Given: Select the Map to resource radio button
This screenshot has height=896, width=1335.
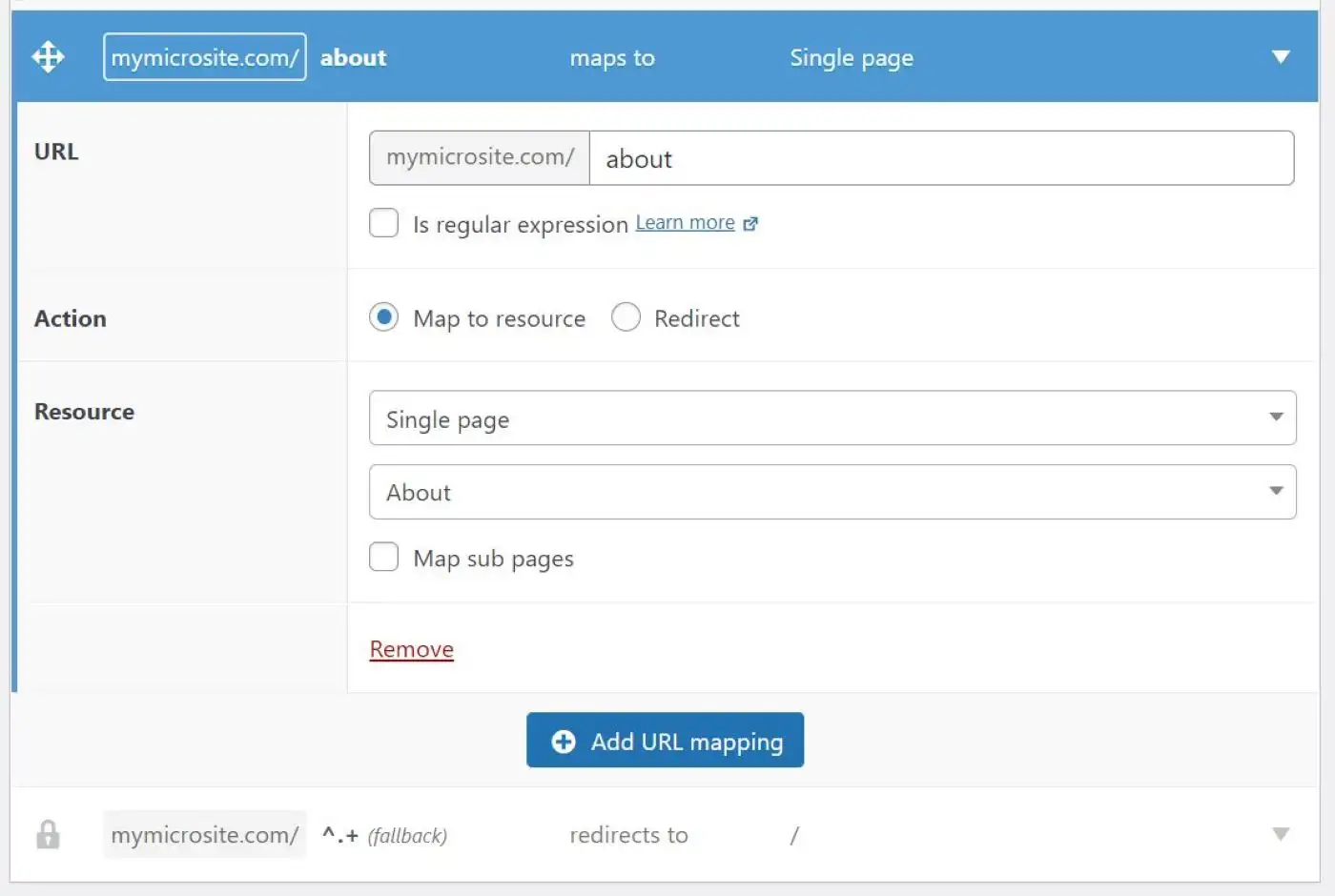Looking at the screenshot, I should 383,317.
